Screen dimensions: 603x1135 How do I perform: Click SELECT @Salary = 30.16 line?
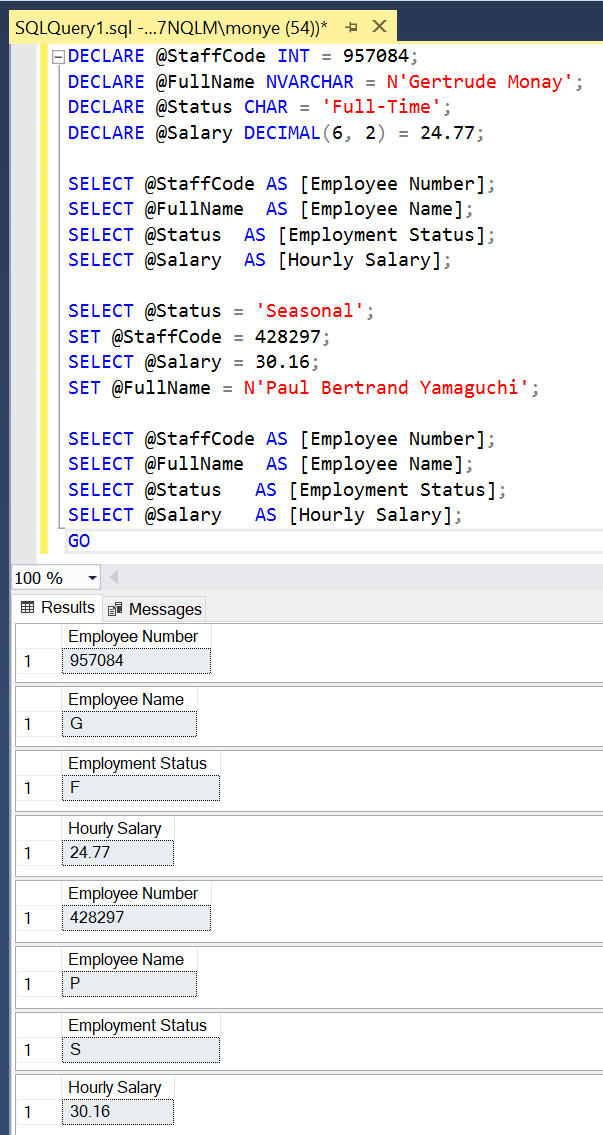click(x=193, y=362)
